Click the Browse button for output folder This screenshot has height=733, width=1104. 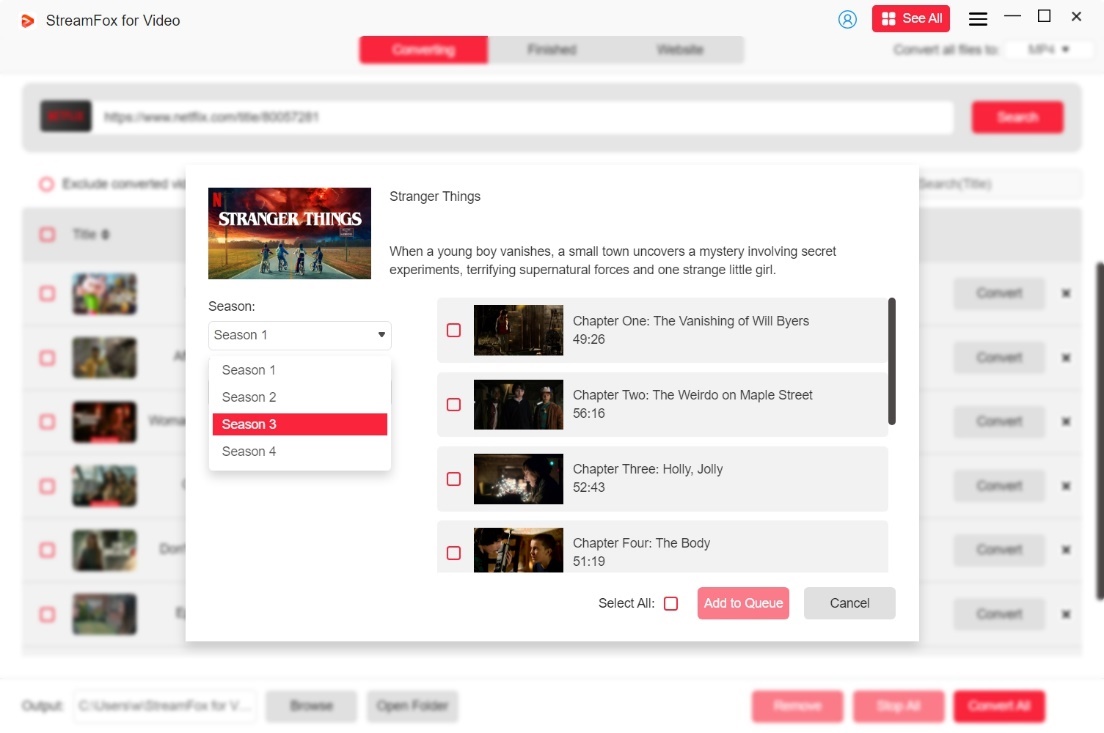pos(311,706)
